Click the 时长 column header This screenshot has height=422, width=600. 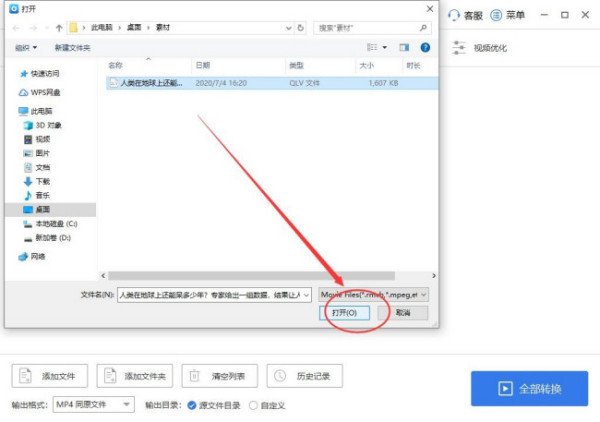click(413, 65)
